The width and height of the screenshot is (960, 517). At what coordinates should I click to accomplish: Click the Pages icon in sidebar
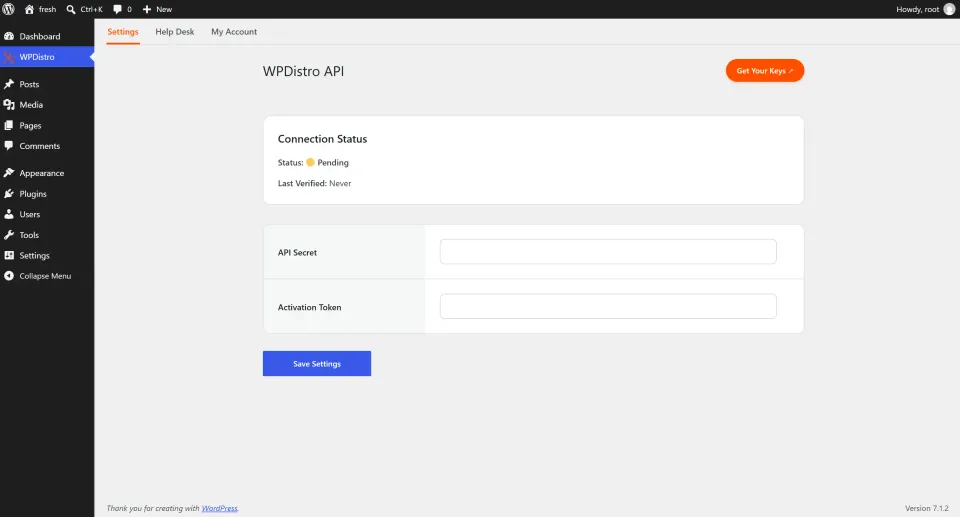[x=9, y=126]
